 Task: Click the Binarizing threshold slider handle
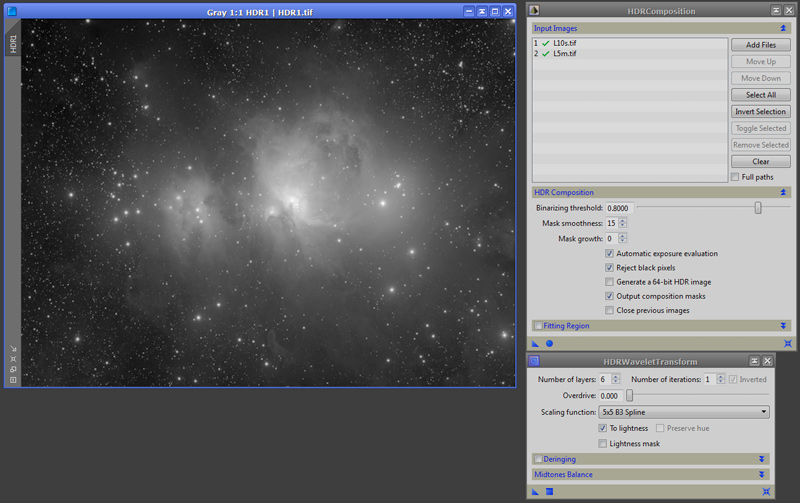[x=758, y=208]
